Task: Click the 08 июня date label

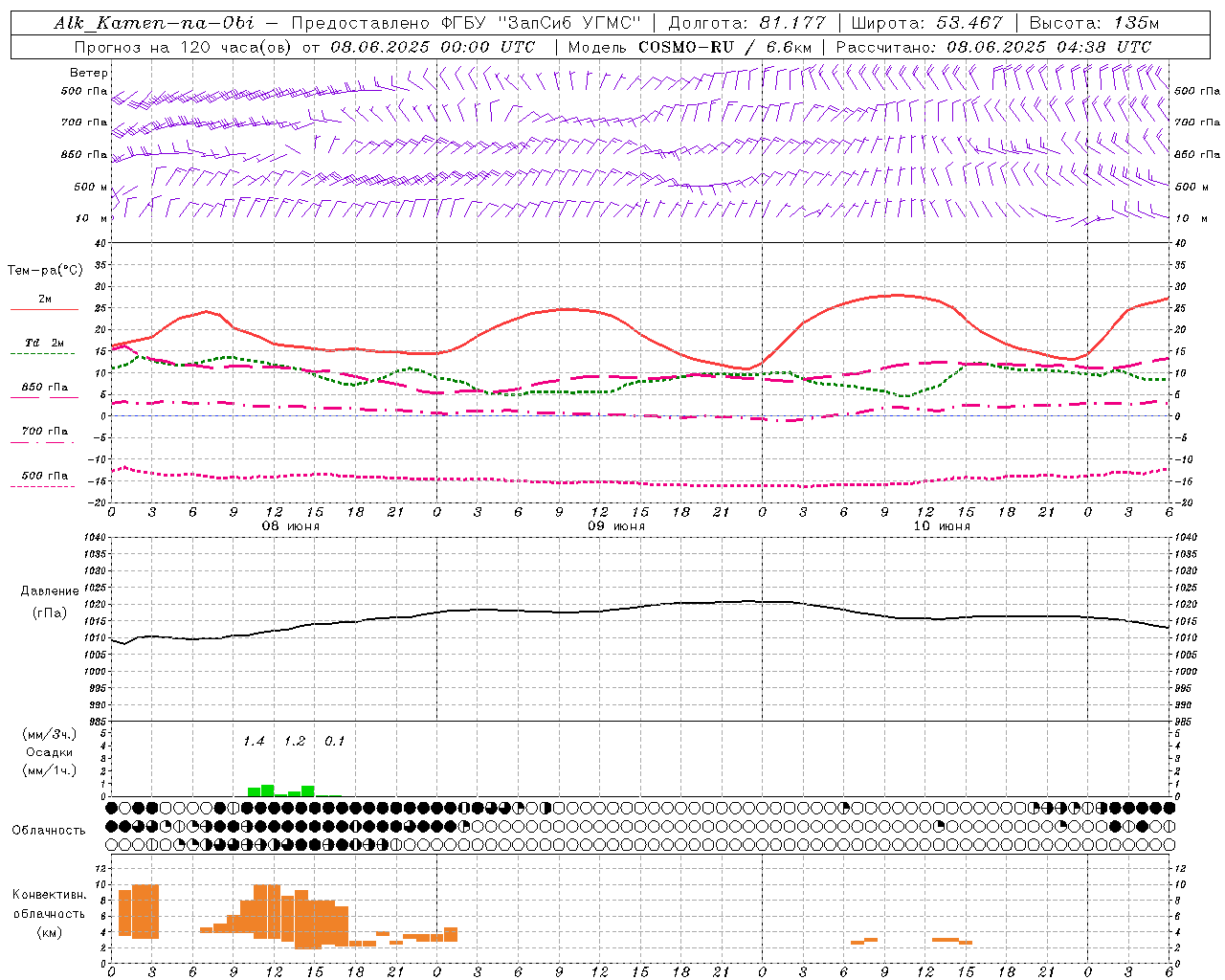Action: pyautogui.click(x=291, y=526)
